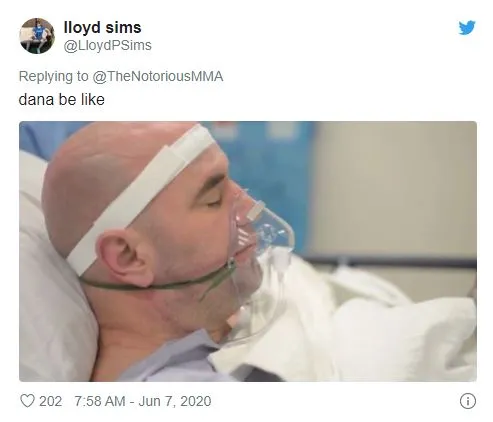Select the 'dana be like' tweet text
Viewport: 493px width, 422px height.
pos(62,100)
